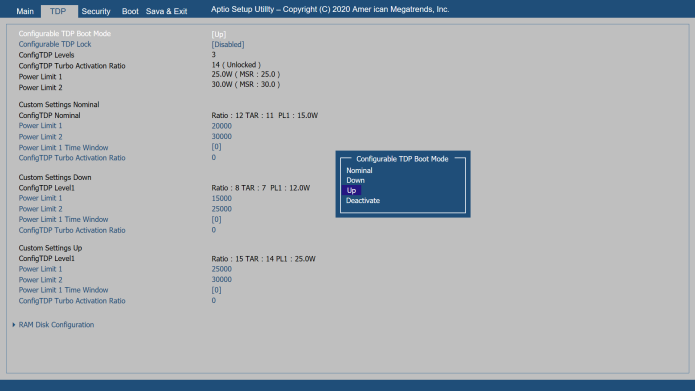Select the TDP tab

point(58,11)
